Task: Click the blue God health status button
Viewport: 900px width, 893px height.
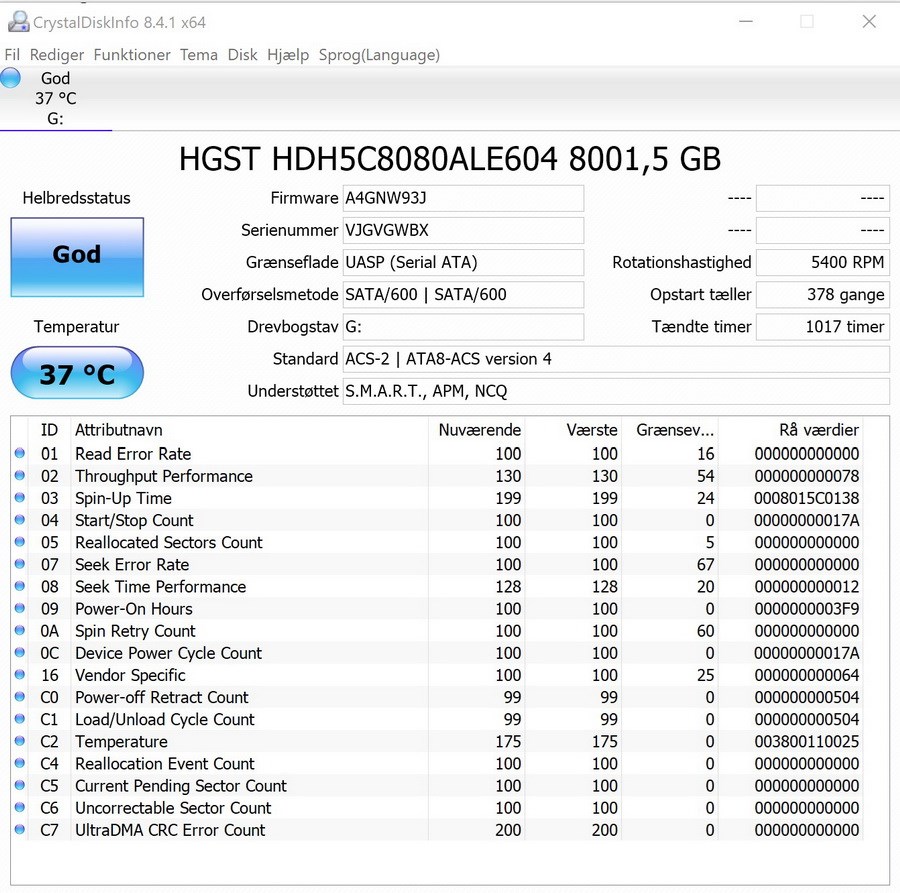Action: [77, 256]
